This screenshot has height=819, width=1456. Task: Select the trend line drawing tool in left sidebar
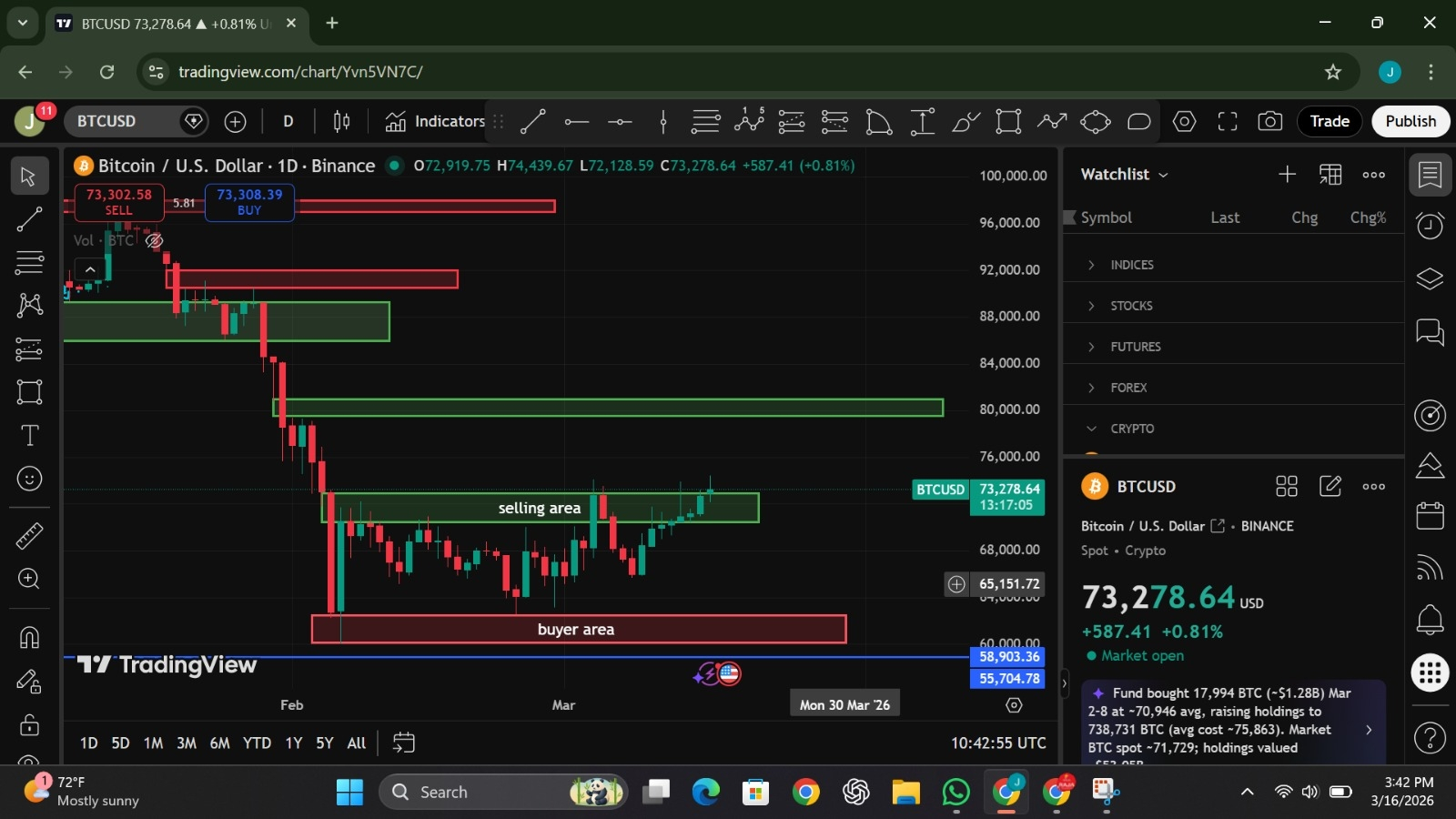[x=29, y=218]
